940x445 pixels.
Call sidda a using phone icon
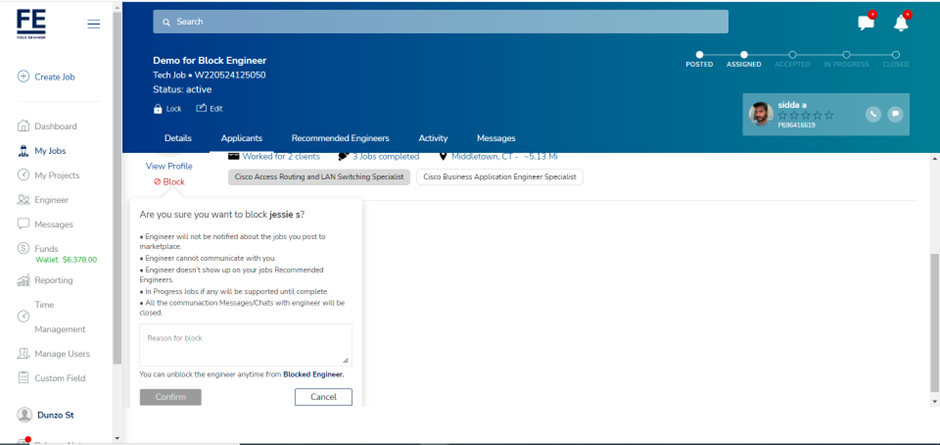click(x=873, y=114)
